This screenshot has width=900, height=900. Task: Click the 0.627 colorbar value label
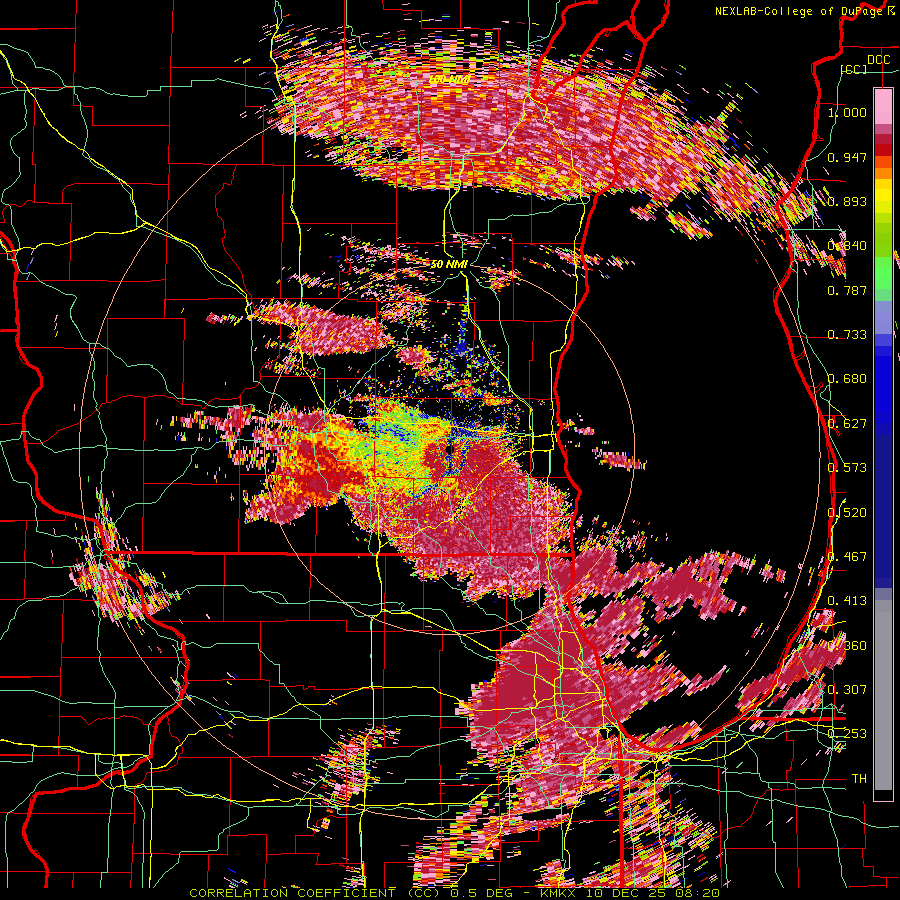coord(847,424)
